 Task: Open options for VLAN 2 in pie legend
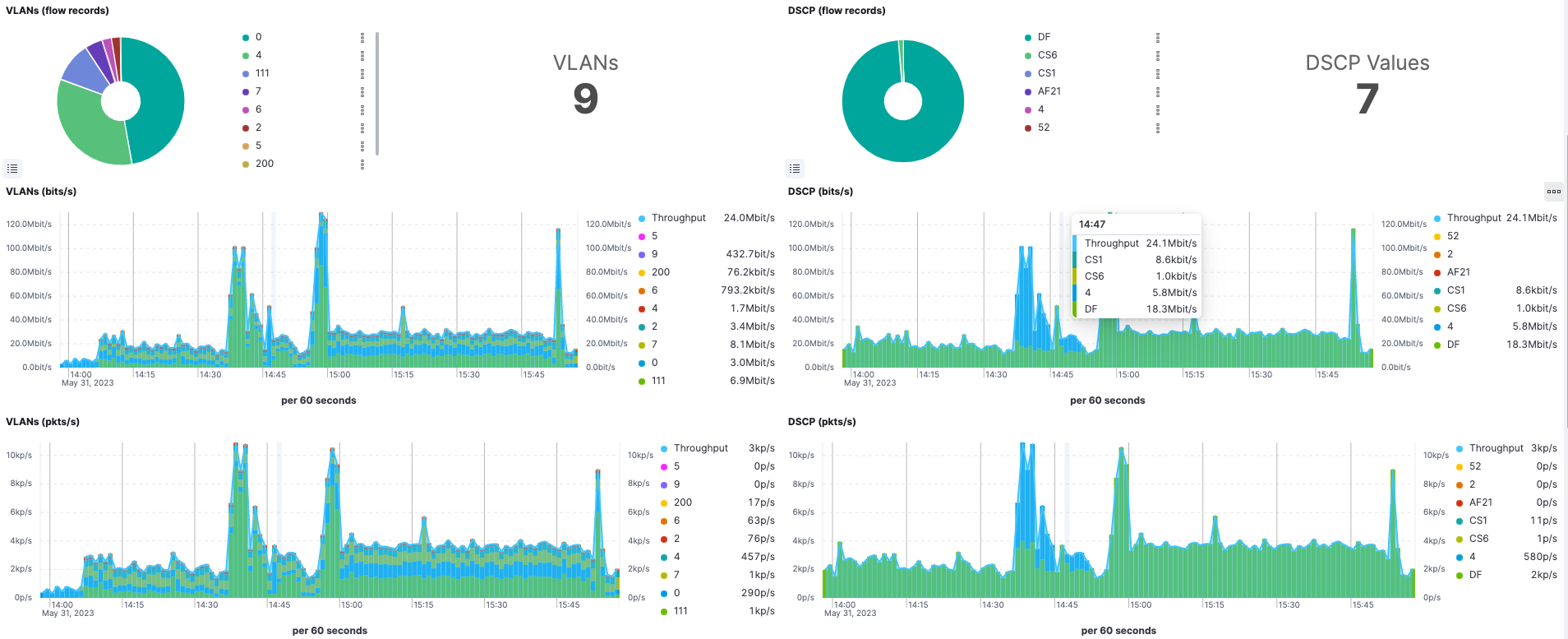tap(362, 127)
